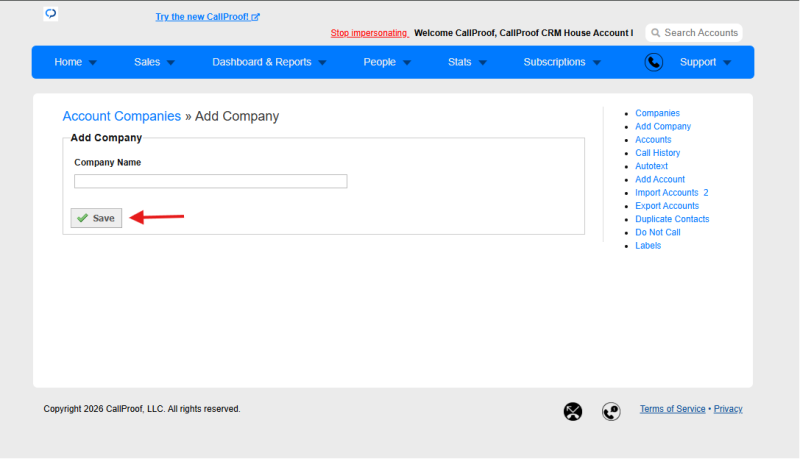Screen dimensions: 800x459
Task: Focus the Company Name input field
Action: point(211,181)
